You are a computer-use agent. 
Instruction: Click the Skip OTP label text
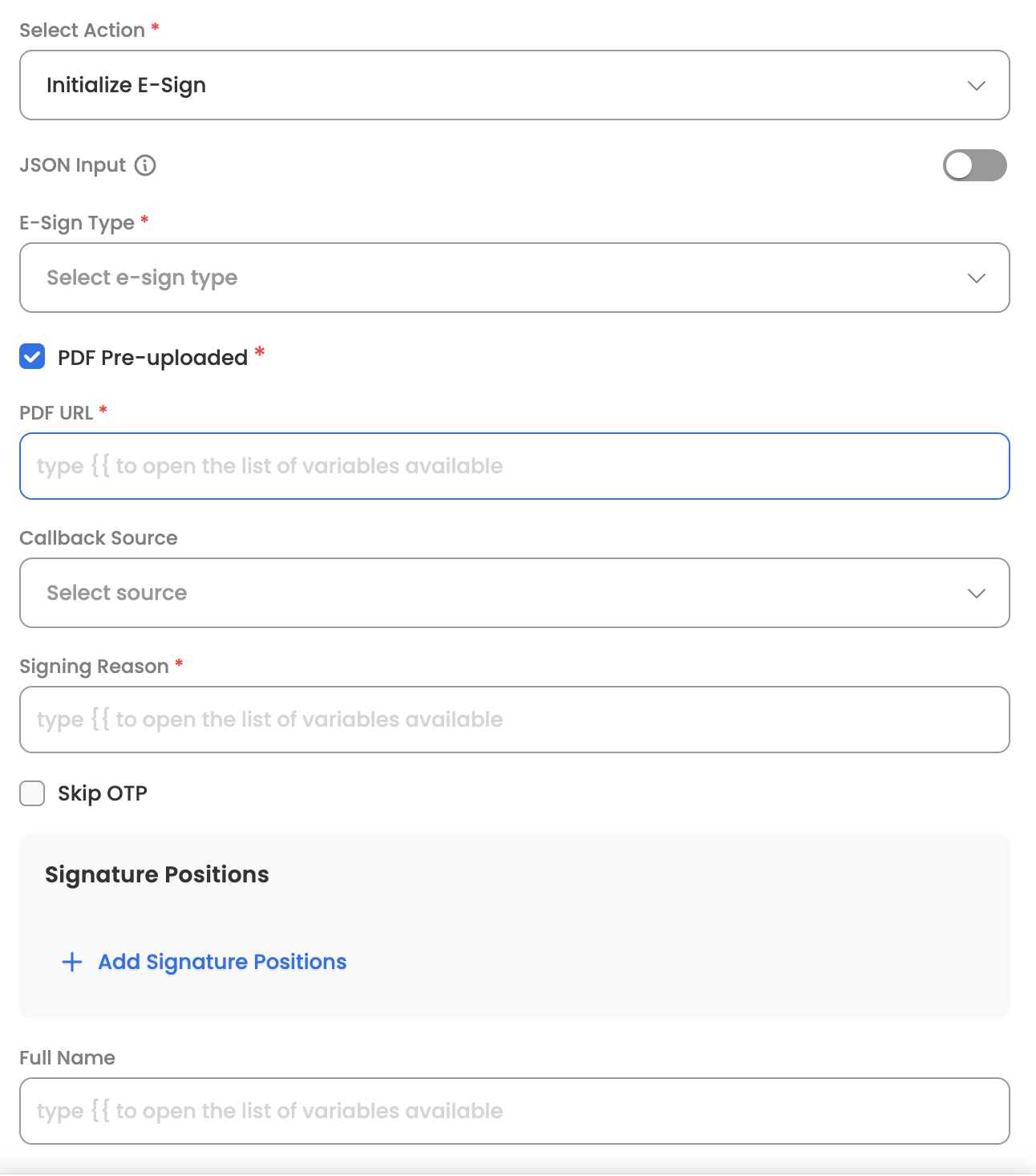click(x=103, y=793)
